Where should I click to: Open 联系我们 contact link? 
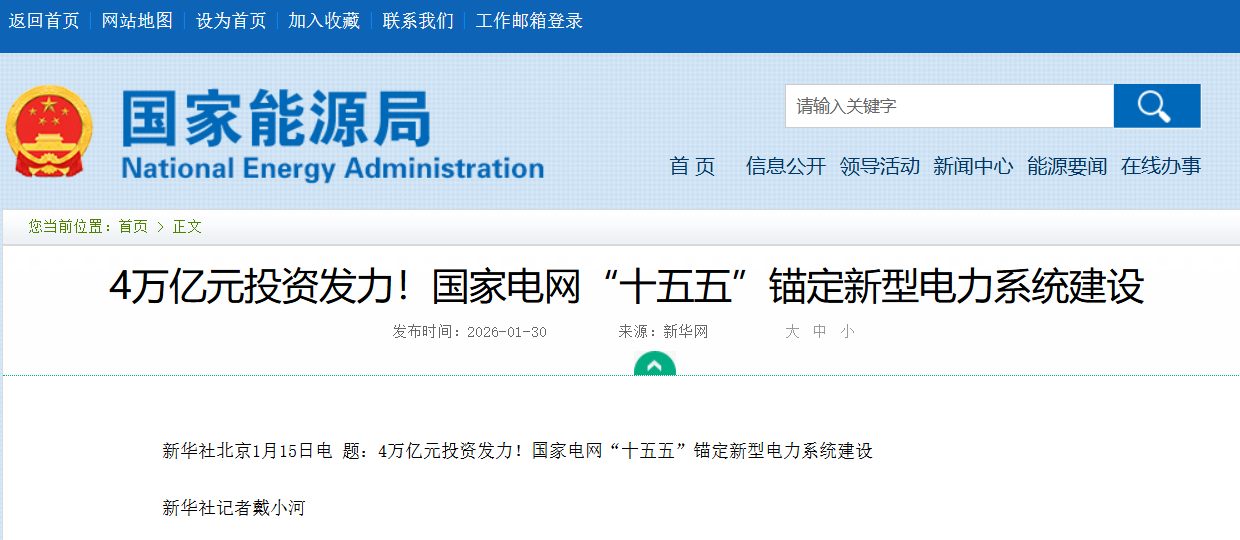(418, 21)
